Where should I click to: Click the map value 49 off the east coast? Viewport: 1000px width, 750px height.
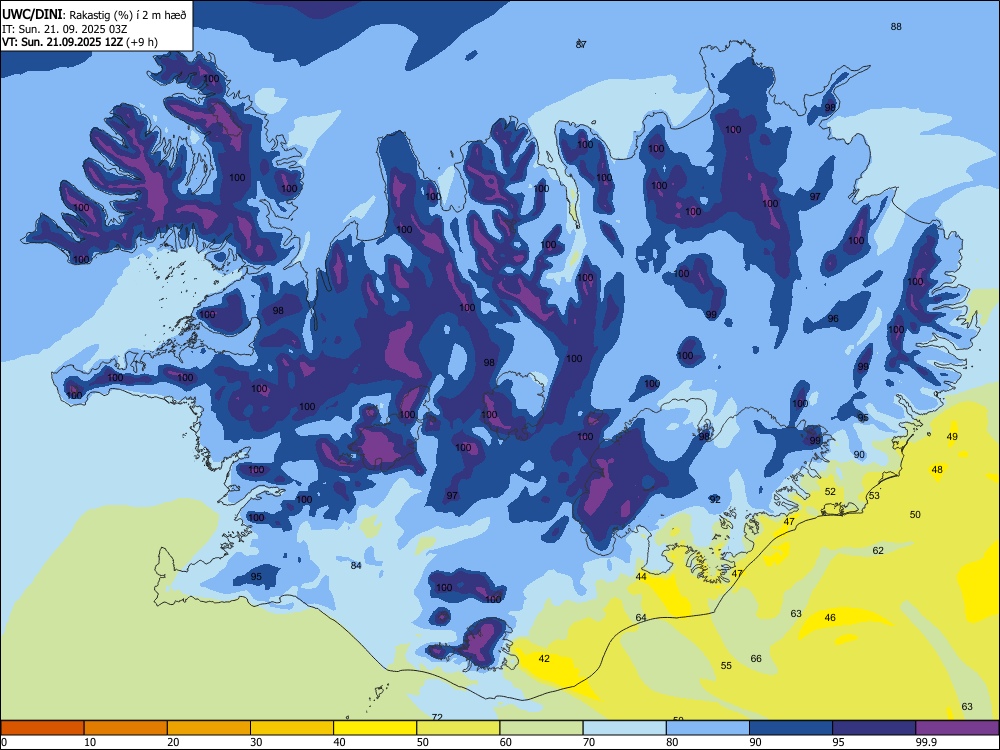coord(952,437)
